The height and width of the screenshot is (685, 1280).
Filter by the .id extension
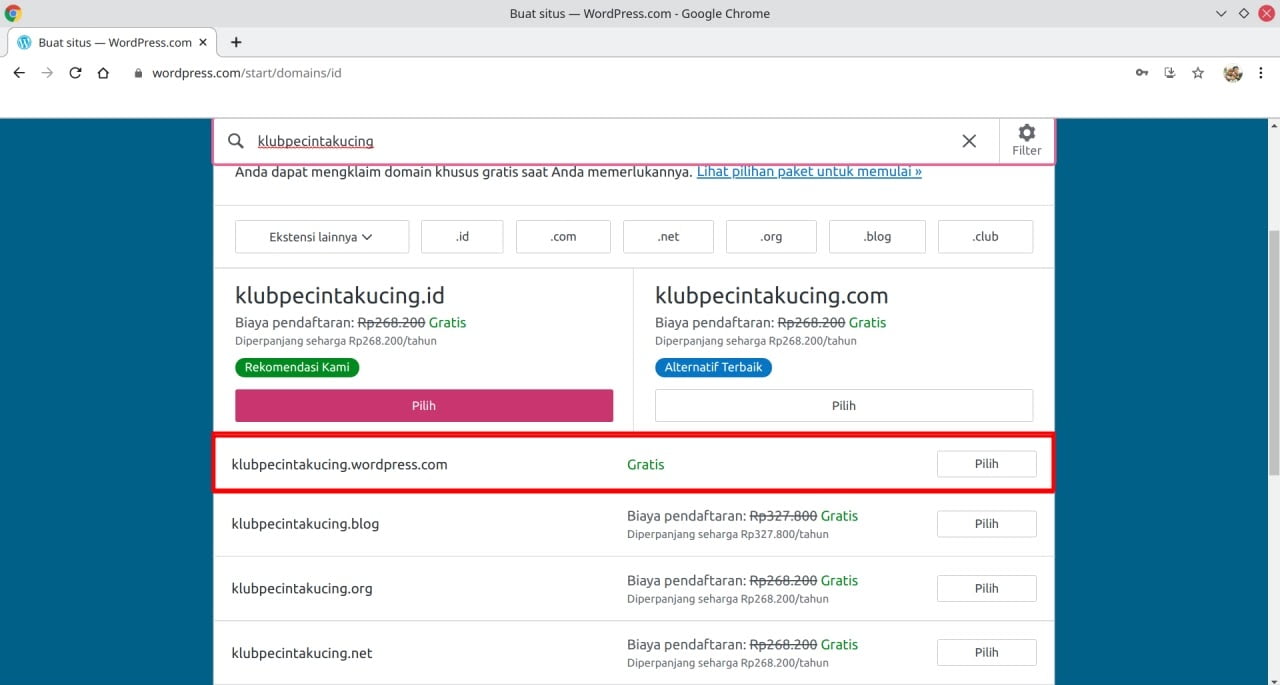[462, 237]
